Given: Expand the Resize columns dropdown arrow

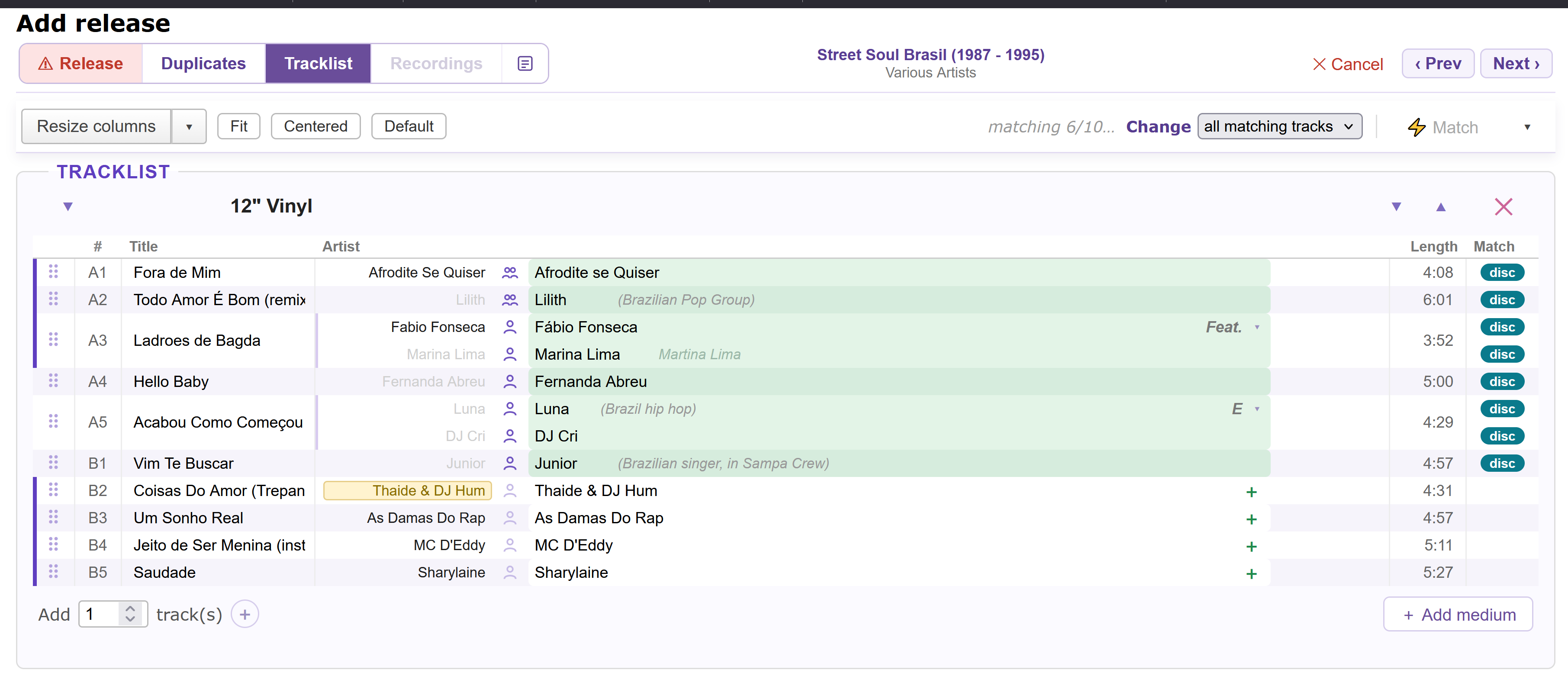Looking at the screenshot, I should click(x=189, y=127).
